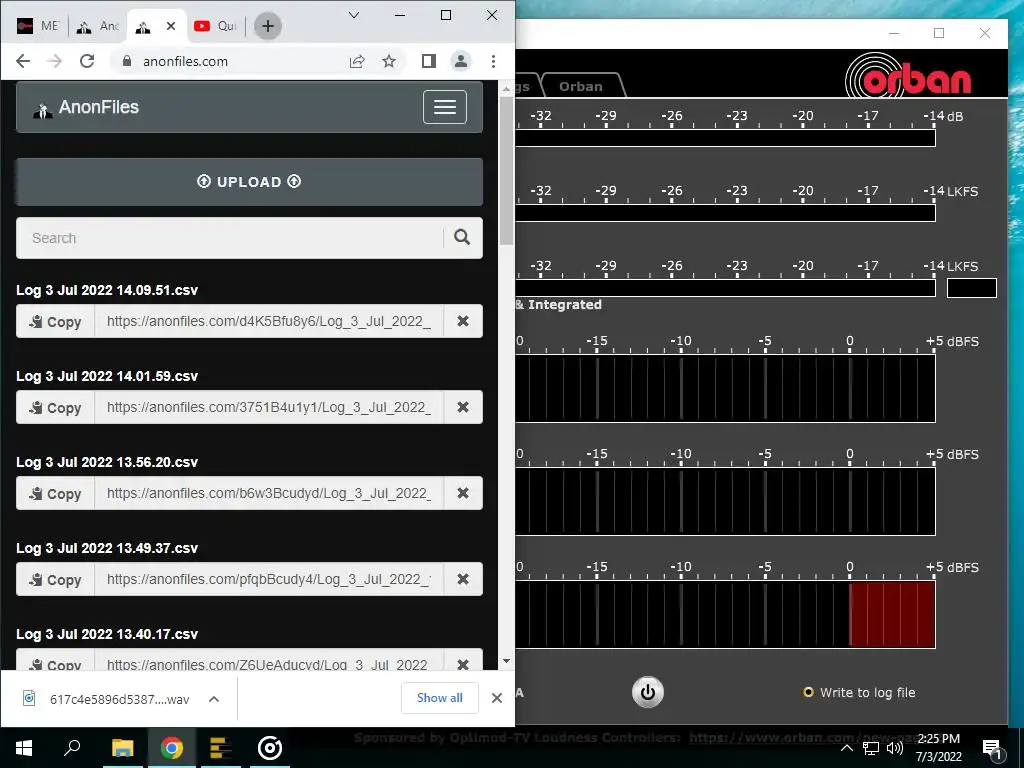Click the Search input field
The width and height of the screenshot is (1024, 768).
click(230, 238)
